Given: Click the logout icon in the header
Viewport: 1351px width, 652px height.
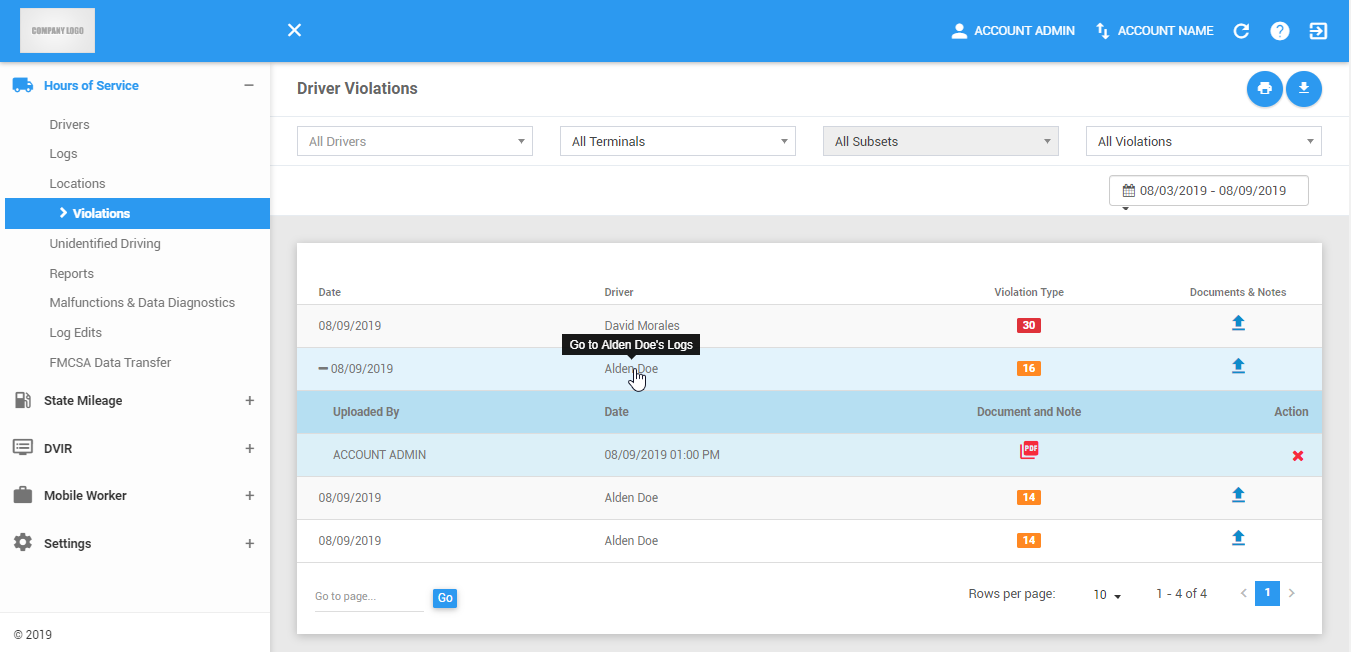Looking at the screenshot, I should pos(1318,31).
